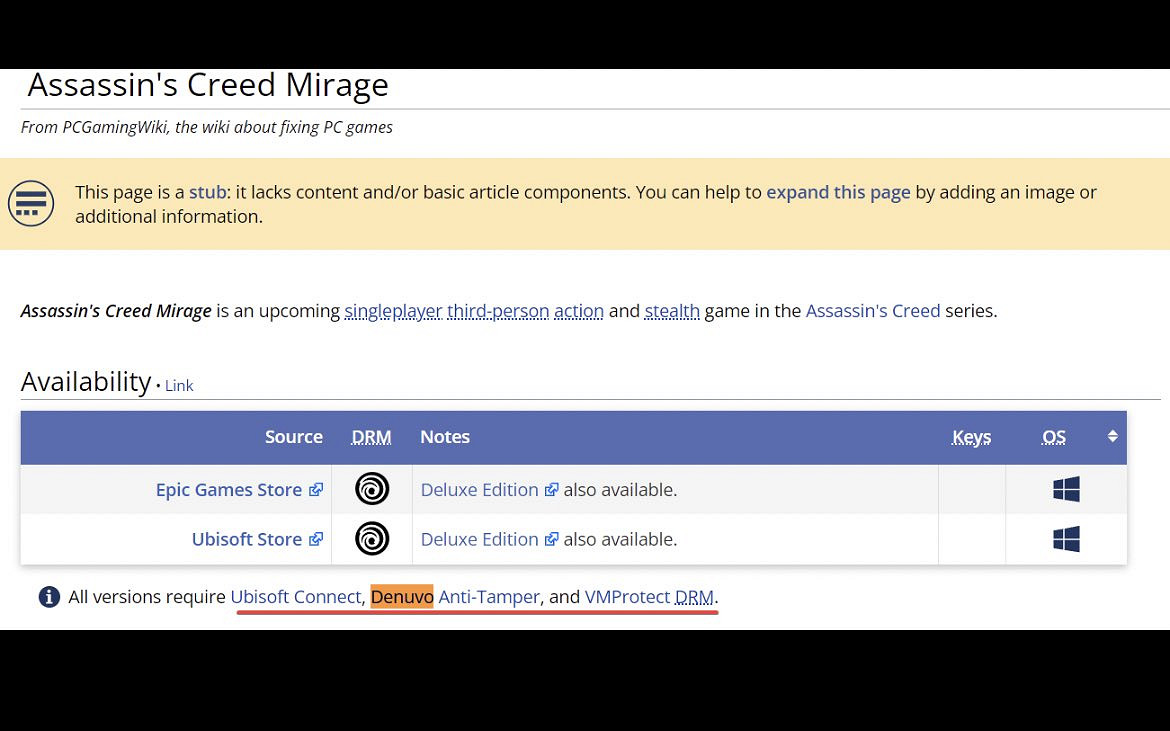Sort by the Keys column header
The image size is (1170, 731).
click(971, 437)
